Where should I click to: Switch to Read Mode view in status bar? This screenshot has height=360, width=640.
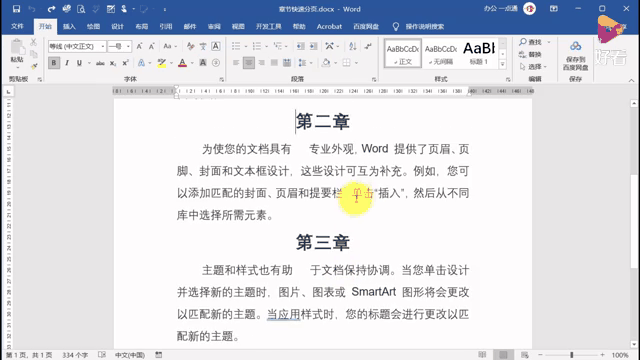point(482,355)
